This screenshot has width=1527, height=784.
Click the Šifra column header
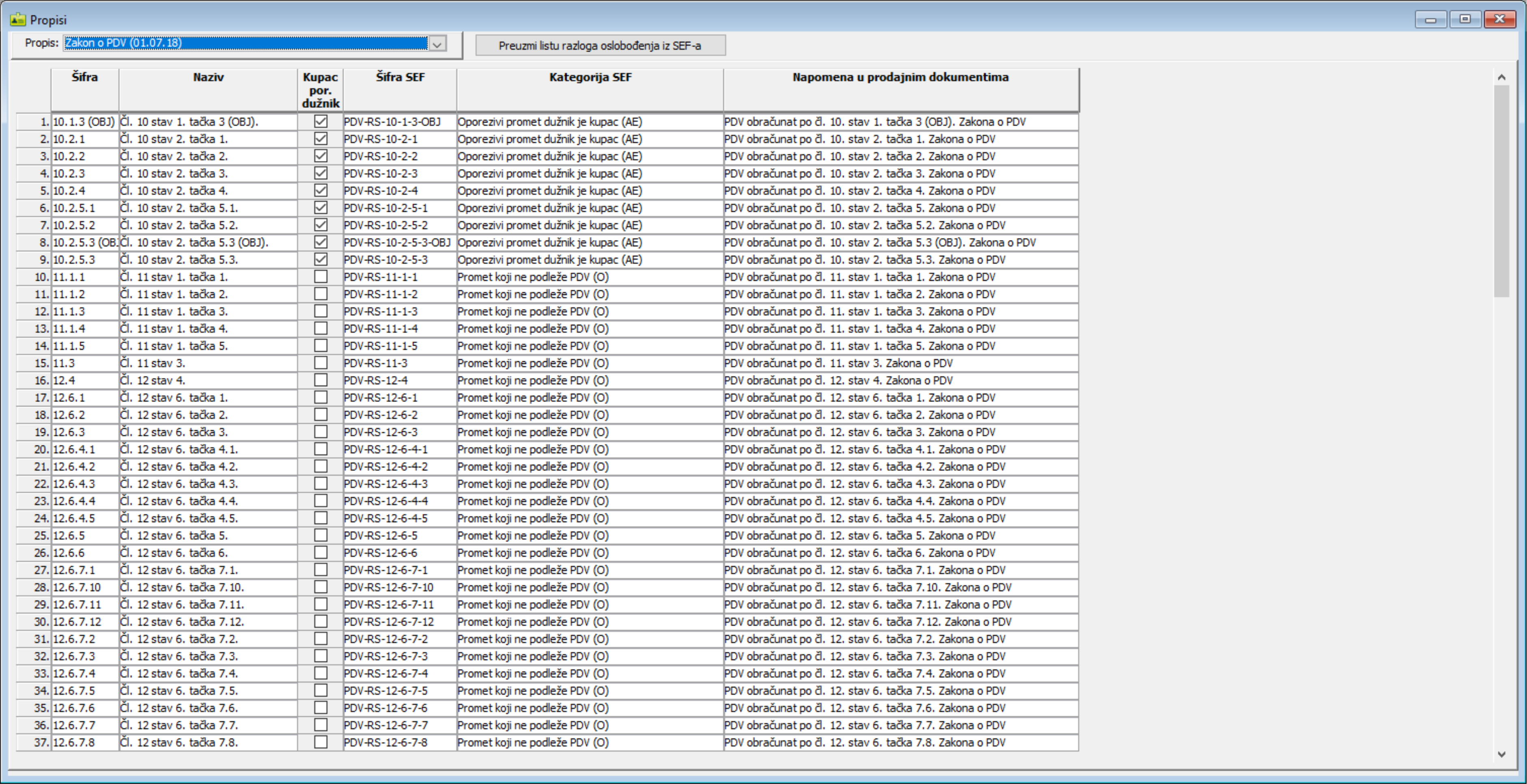click(x=85, y=90)
